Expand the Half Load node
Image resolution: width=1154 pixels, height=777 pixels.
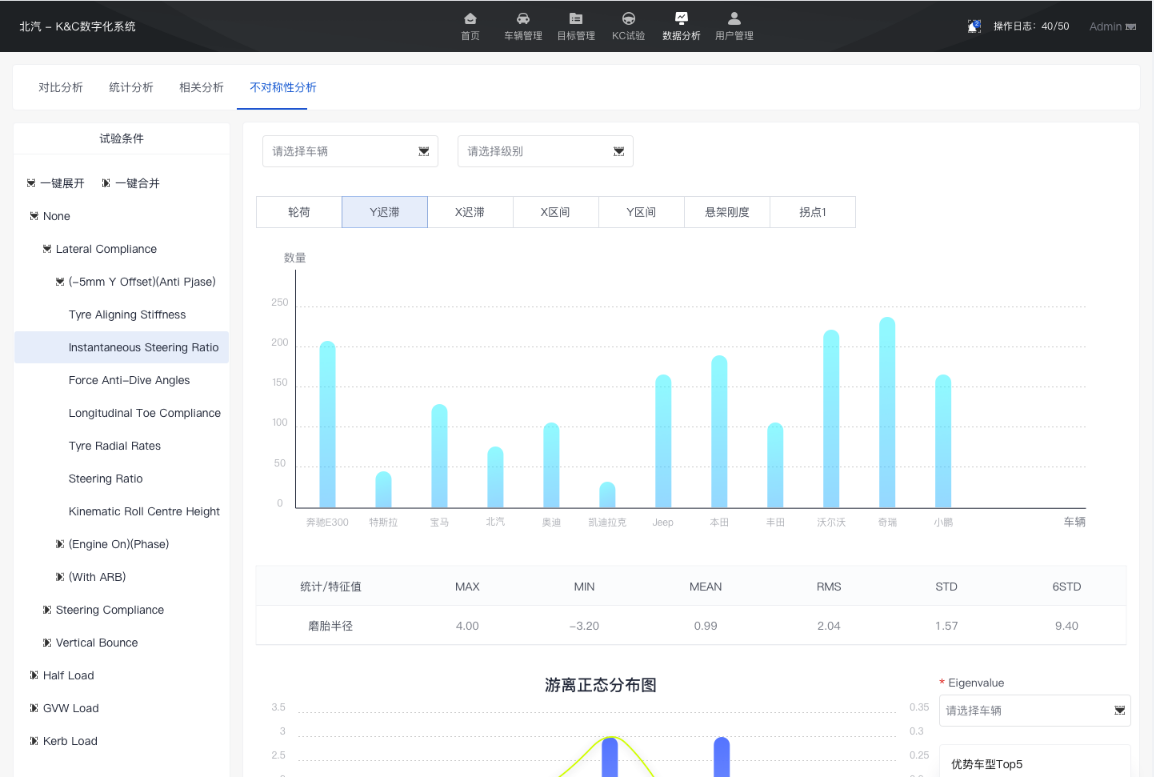click(x=34, y=675)
